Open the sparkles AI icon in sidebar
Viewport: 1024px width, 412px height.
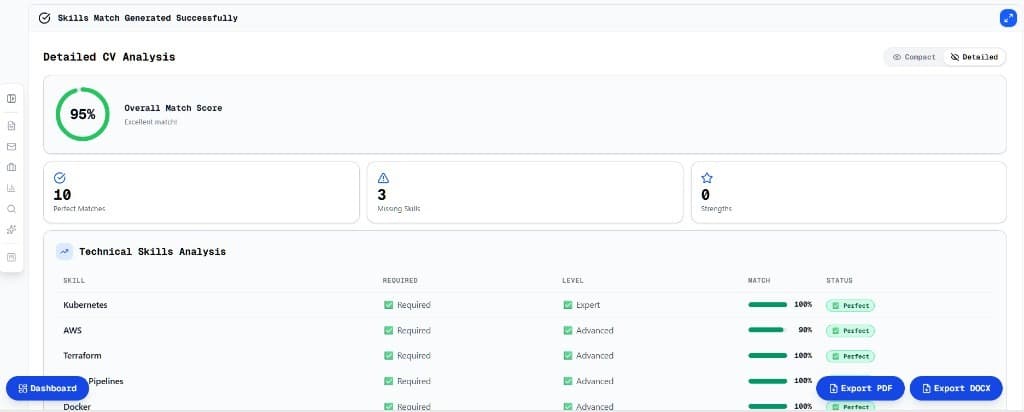(11, 230)
